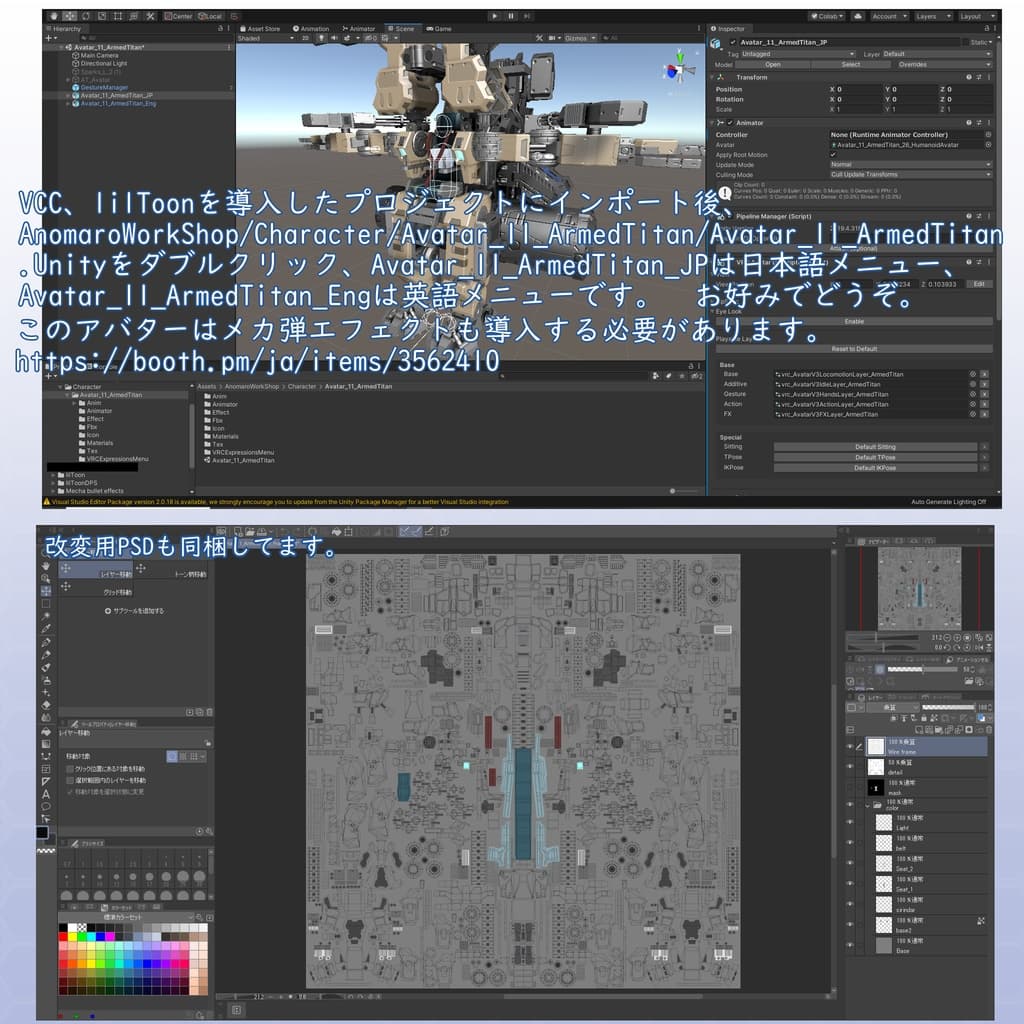Click the delete layer trash icon
Viewport: 1024px width, 1024px height.
coord(988,729)
